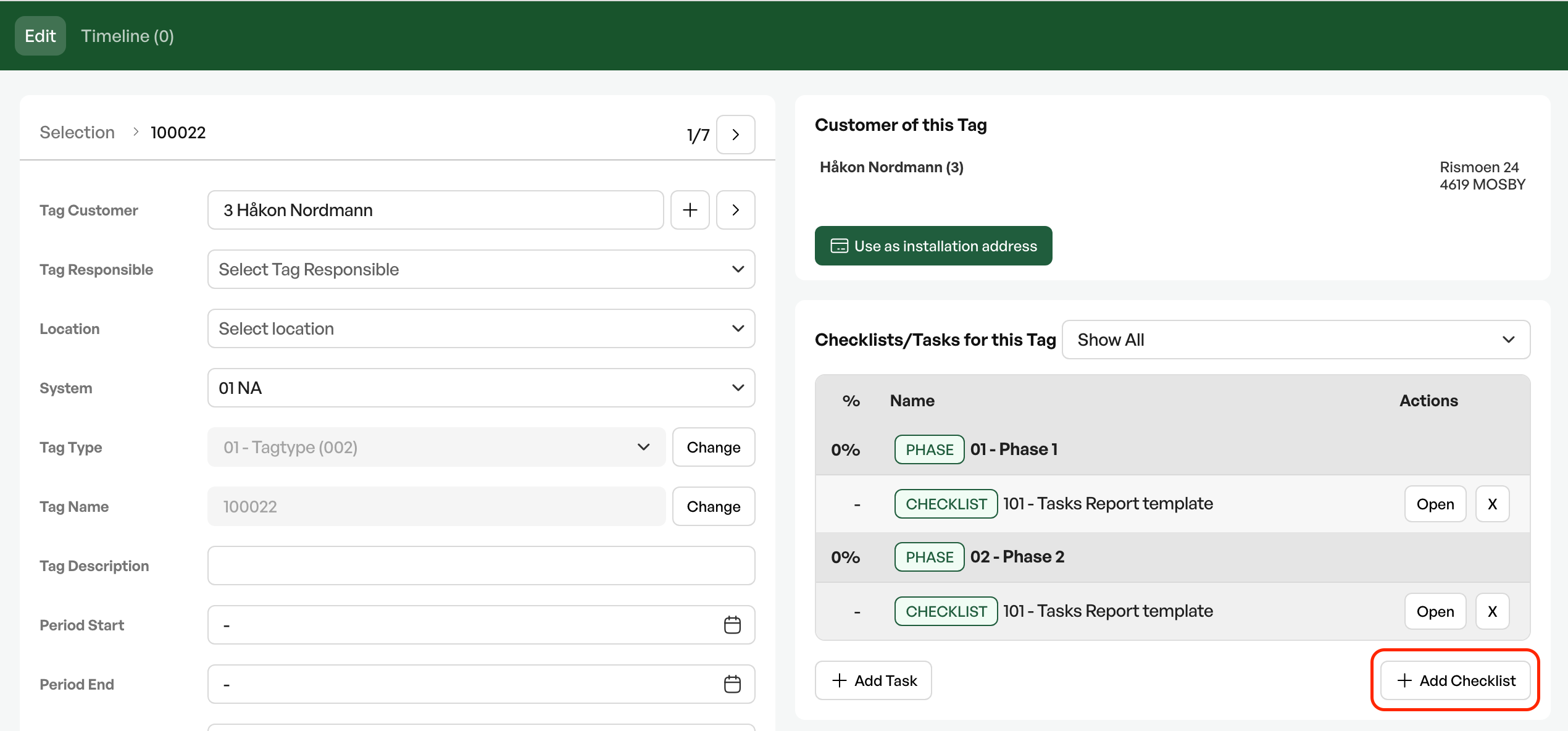Click the 100022 breadcrumb text
This screenshot has width=1568, height=731.
(178, 132)
